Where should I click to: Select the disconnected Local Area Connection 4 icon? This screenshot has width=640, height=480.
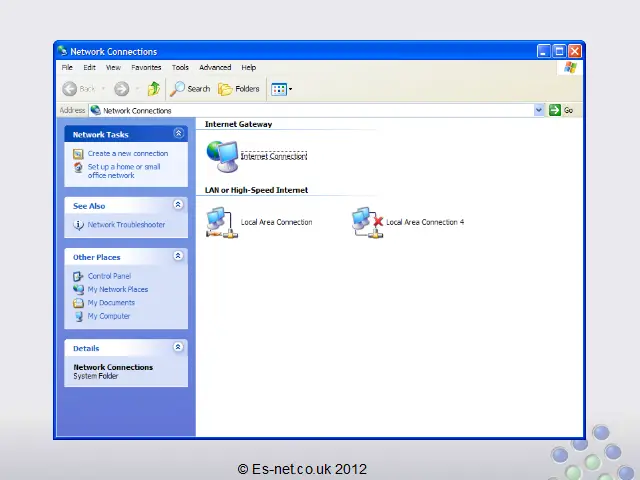coord(368,222)
